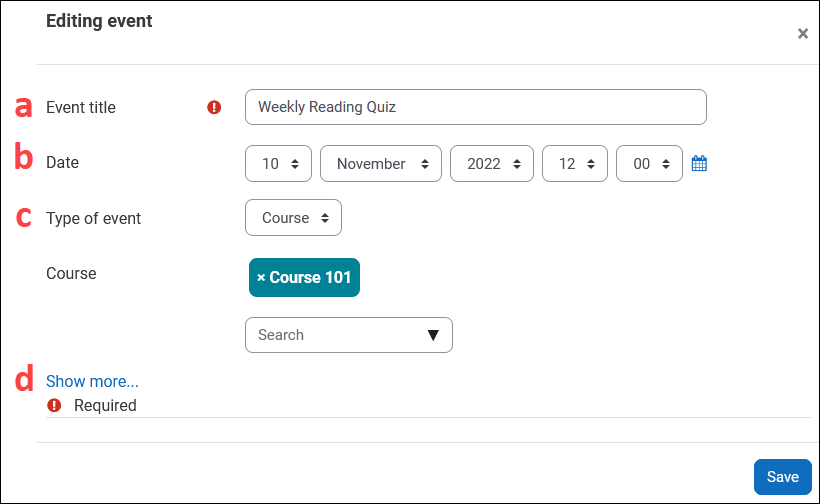Image resolution: width=820 pixels, height=504 pixels.
Task: Open the calendar date picker icon
Action: click(x=699, y=163)
